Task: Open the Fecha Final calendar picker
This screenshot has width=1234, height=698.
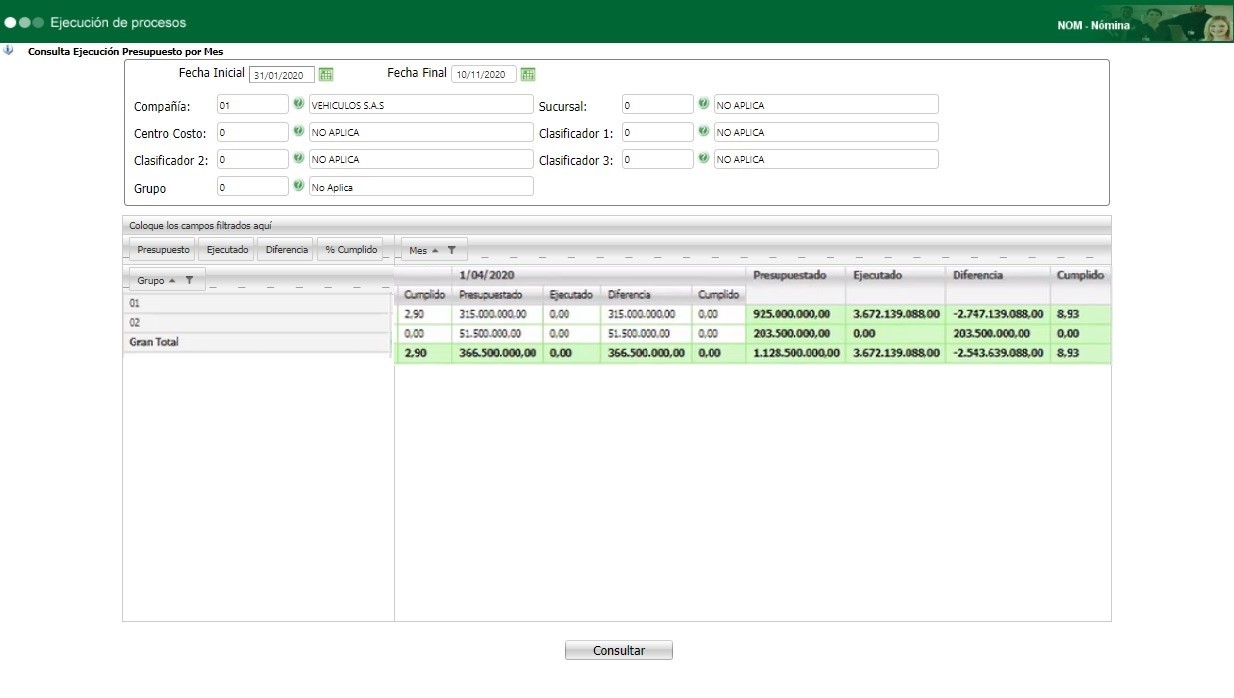Action: 528,74
